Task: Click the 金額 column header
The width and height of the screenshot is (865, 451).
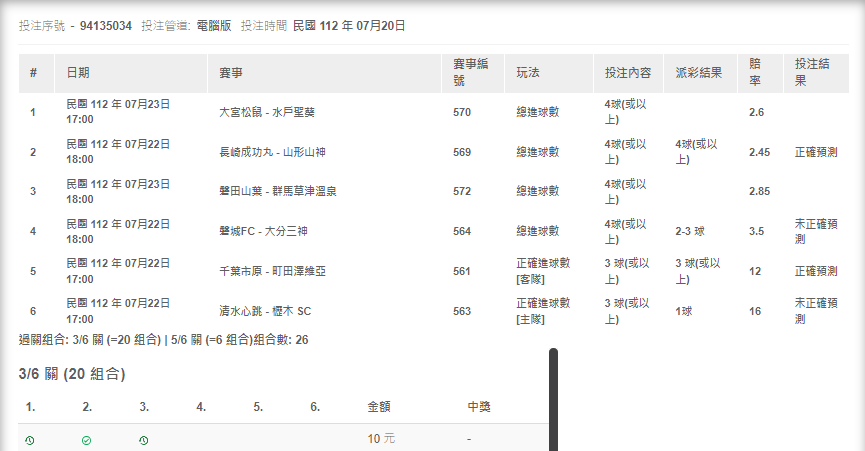Action: (379, 407)
